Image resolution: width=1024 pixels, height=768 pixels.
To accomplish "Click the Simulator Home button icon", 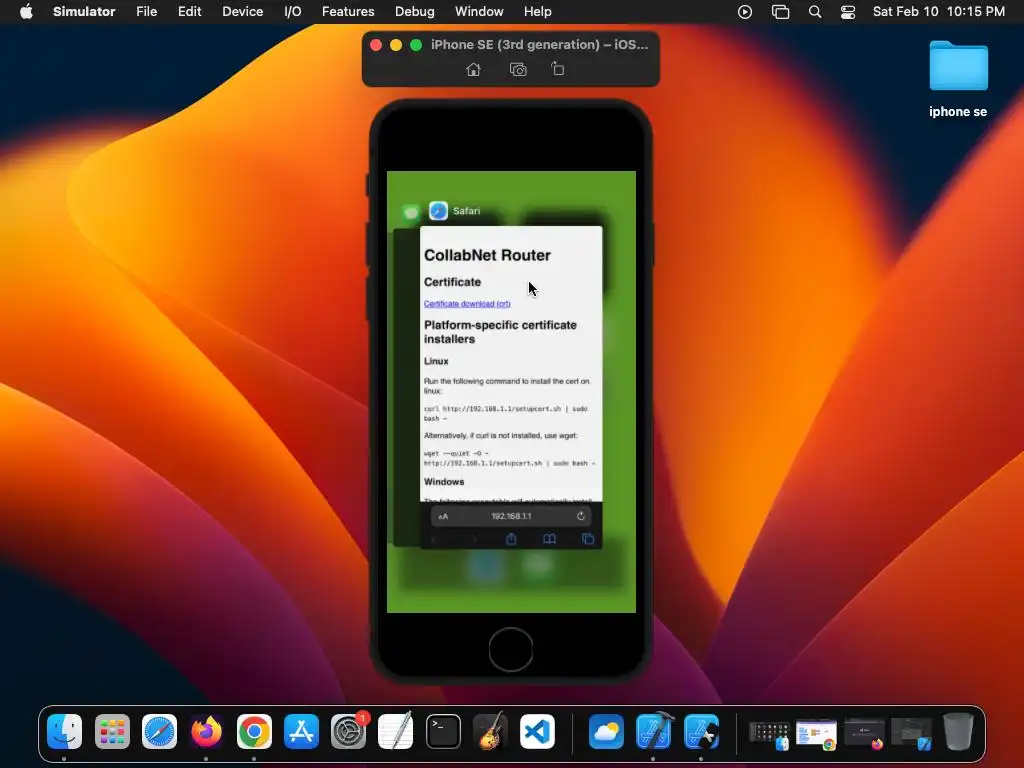I will tap(473, 69).
